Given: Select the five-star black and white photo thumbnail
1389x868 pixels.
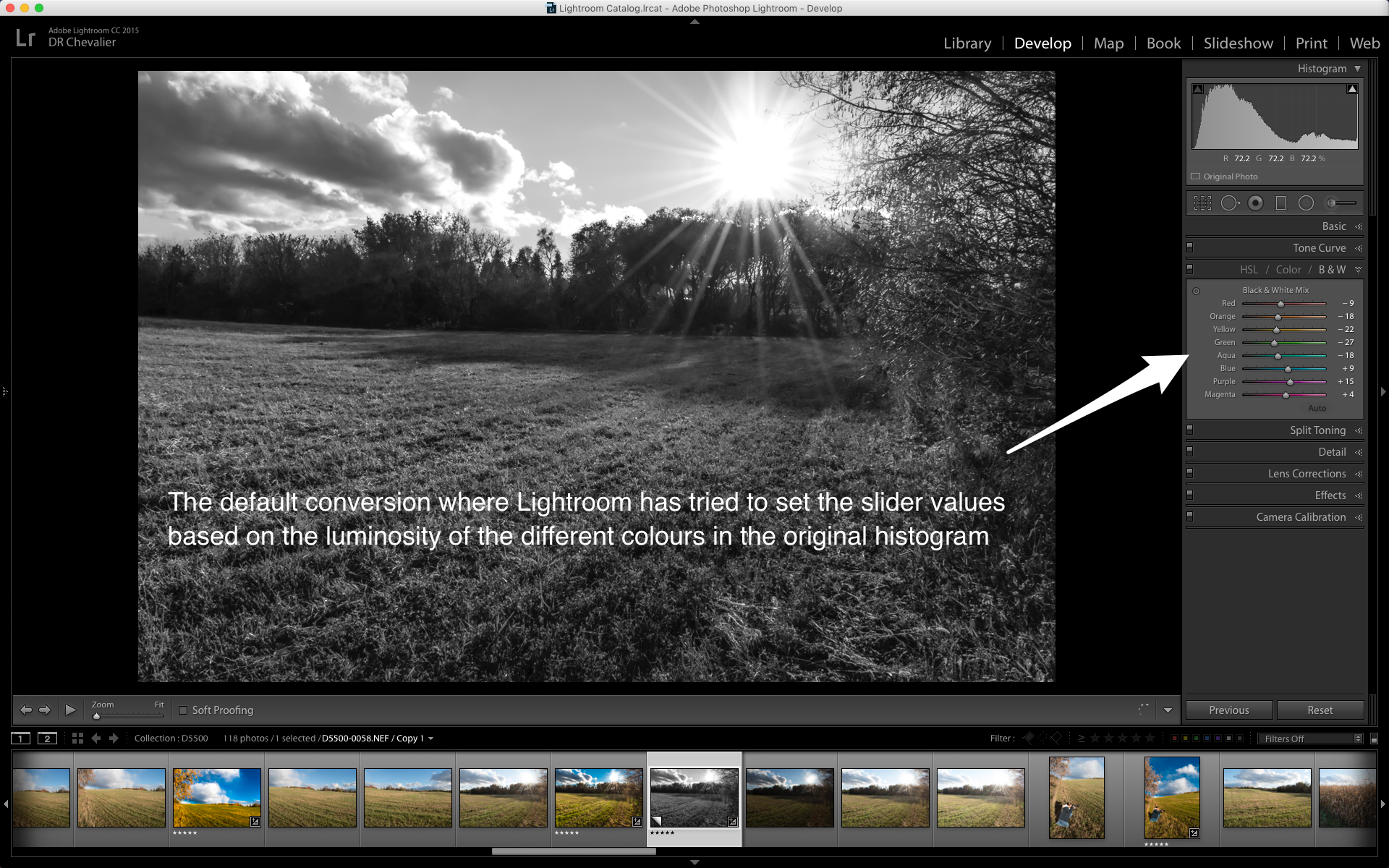Looking at the screenshot, I should pyautogui.click(x=694, y=796).
